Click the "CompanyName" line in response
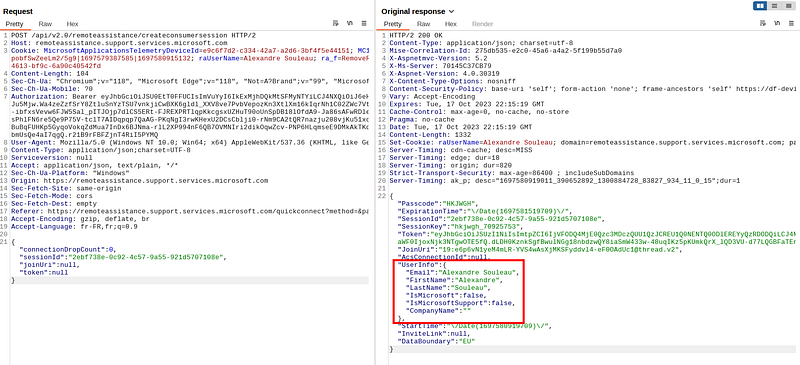 438,311
